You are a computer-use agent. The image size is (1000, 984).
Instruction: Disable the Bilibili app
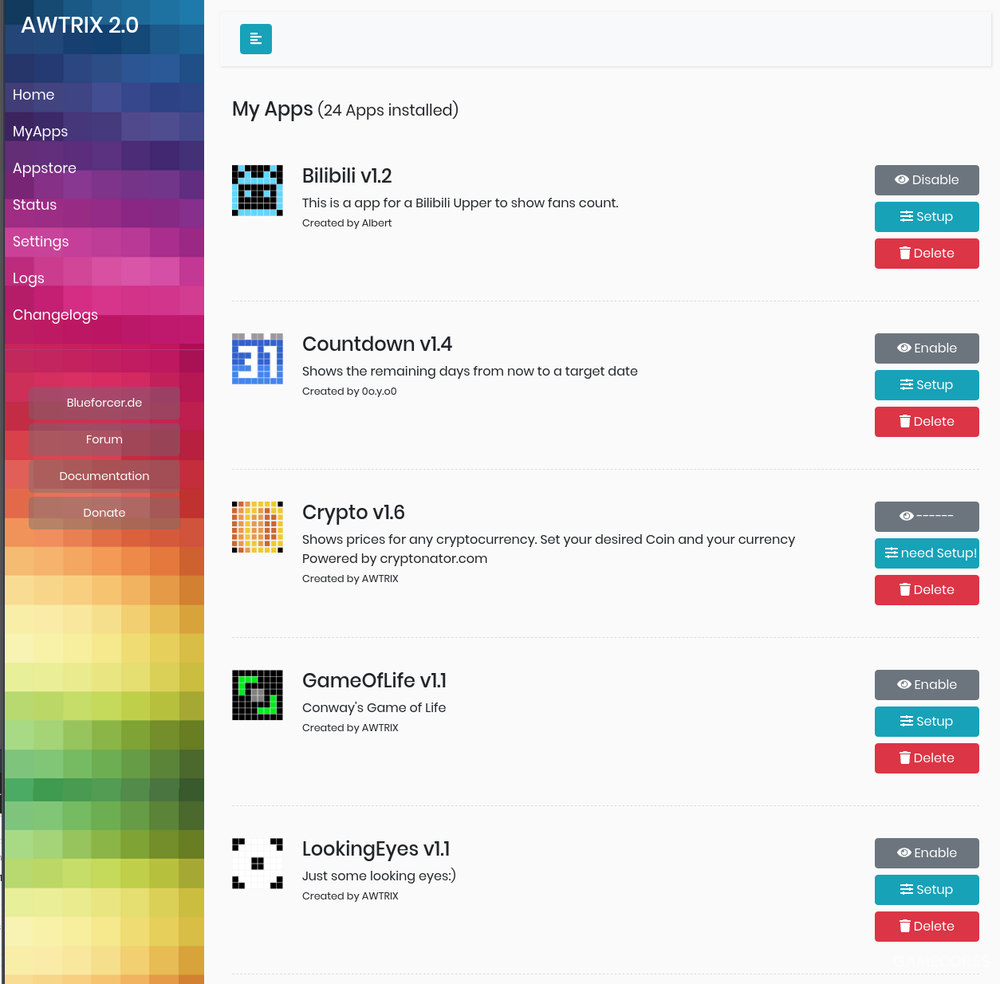pos(927,180)
